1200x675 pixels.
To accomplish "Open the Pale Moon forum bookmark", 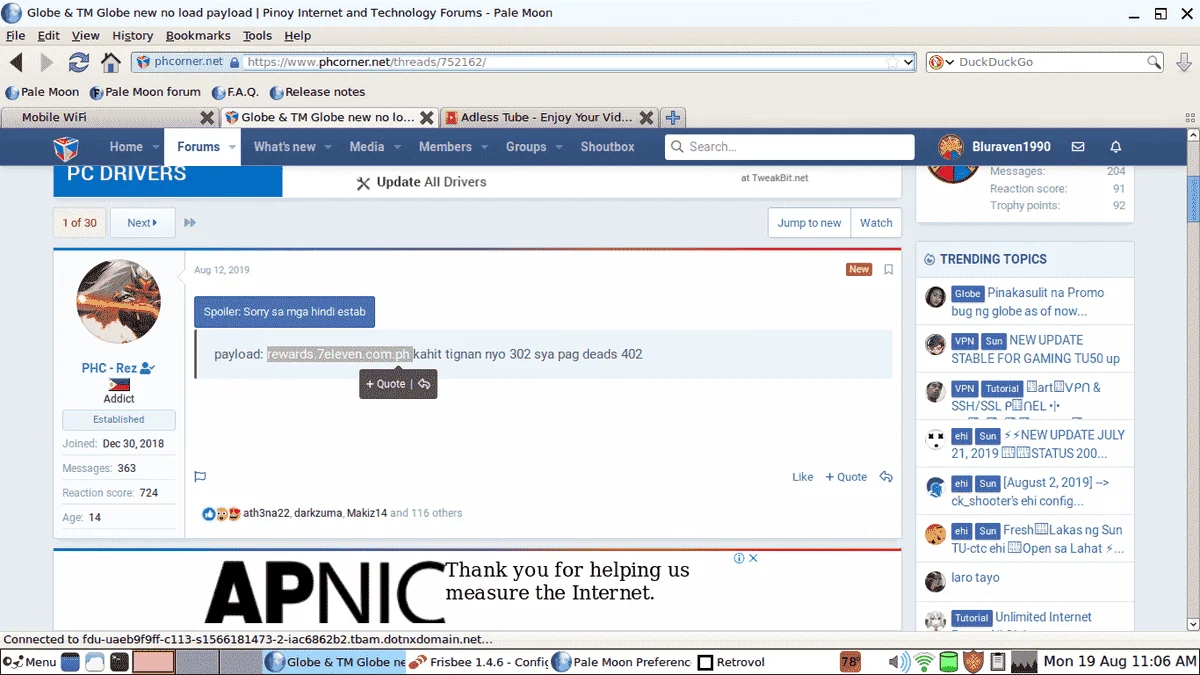I will 145,92.
